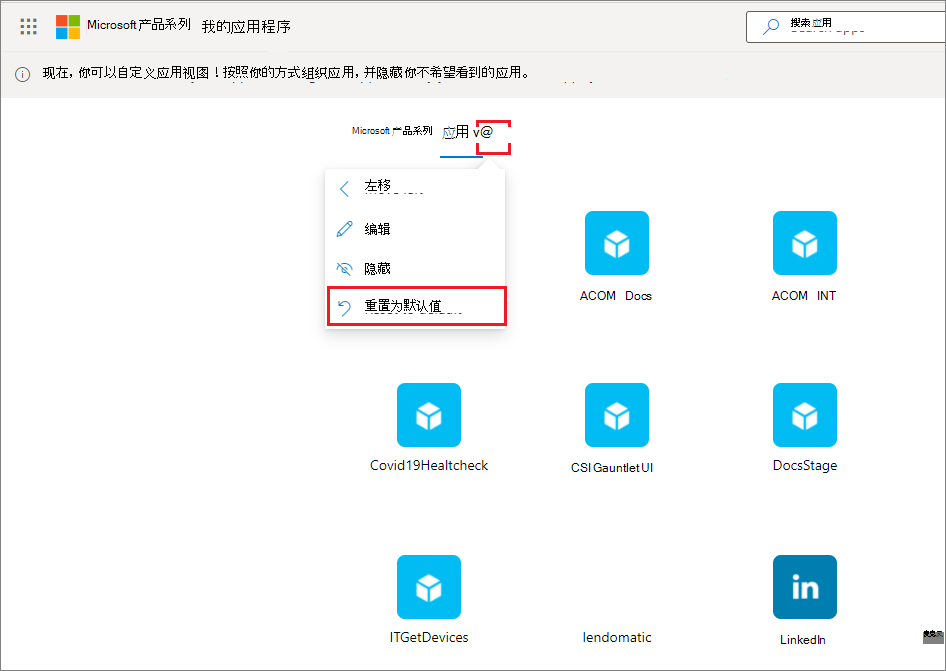
Task: Click the ACOM Docs label text
Action: click(x=615, y=296)
